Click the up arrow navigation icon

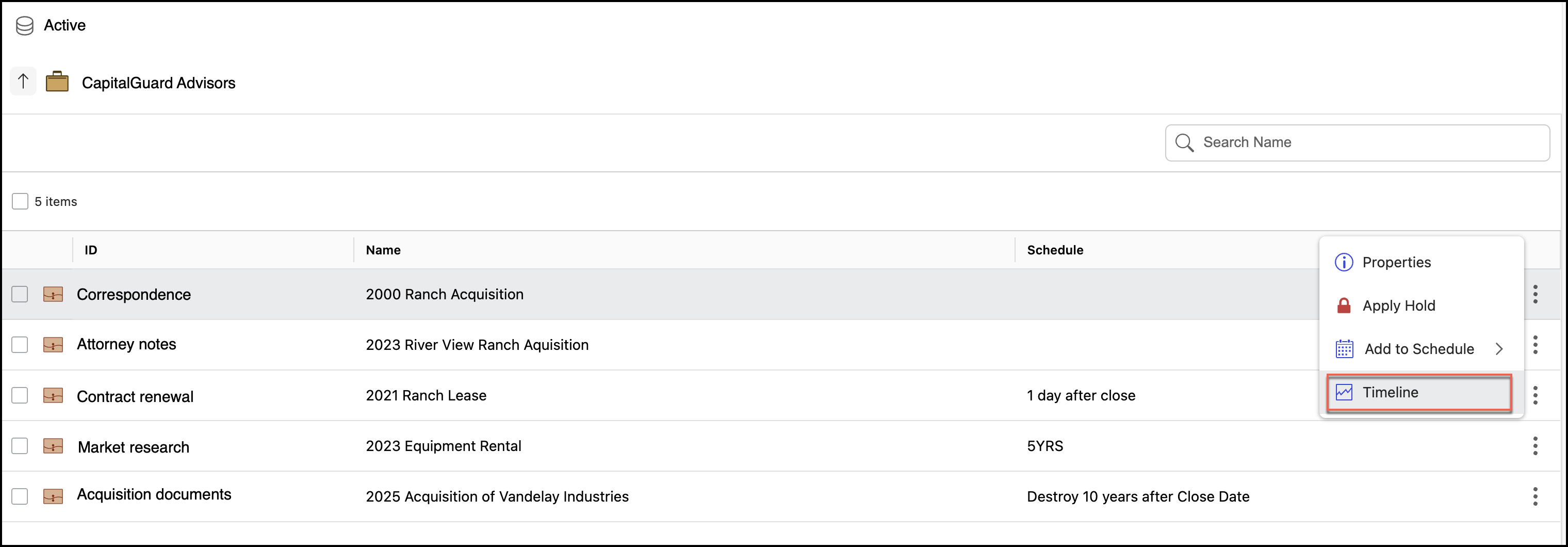click(23, 81)
